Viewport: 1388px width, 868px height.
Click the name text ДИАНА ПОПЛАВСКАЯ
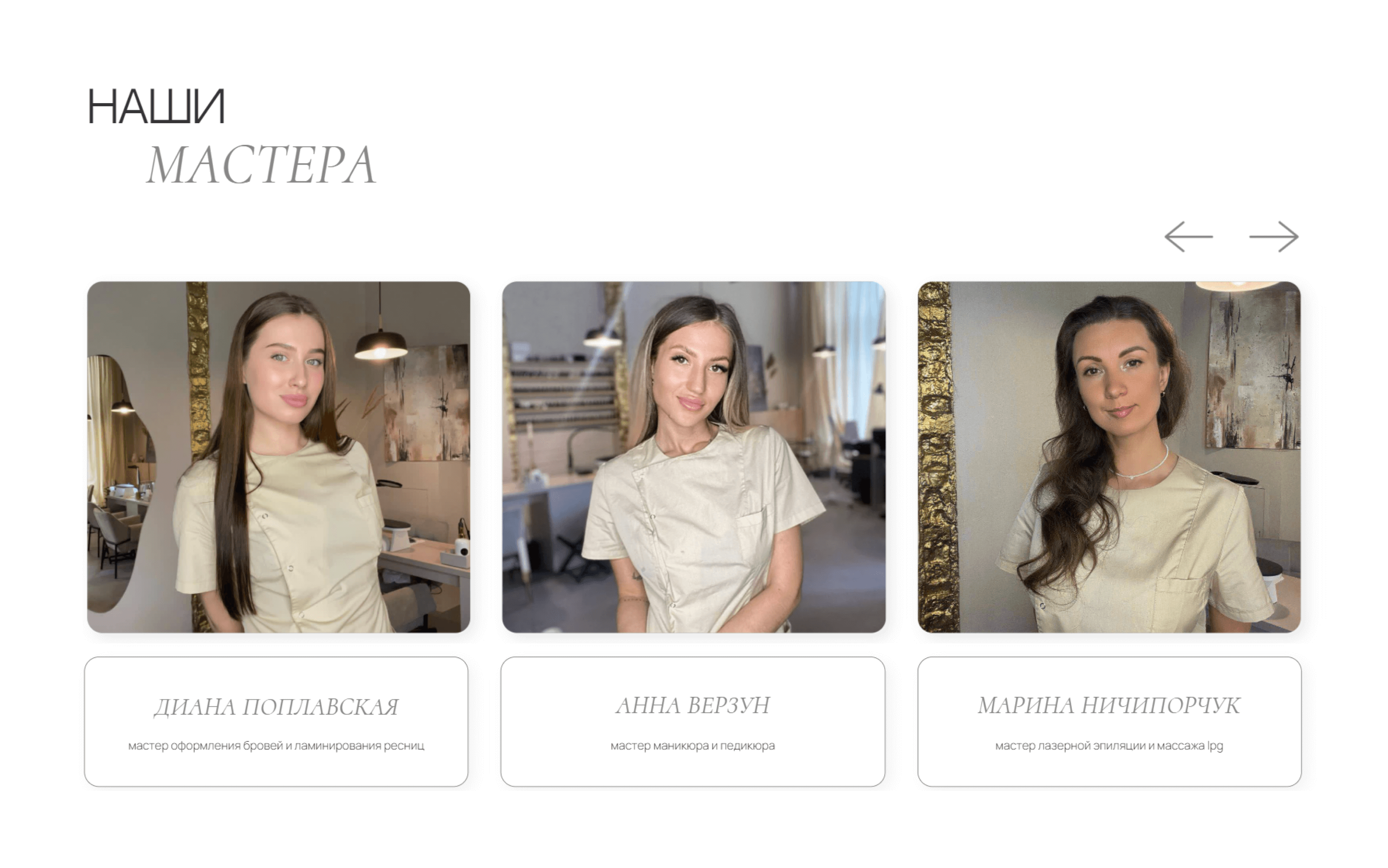pyautogui.click(x=276, y=707)
